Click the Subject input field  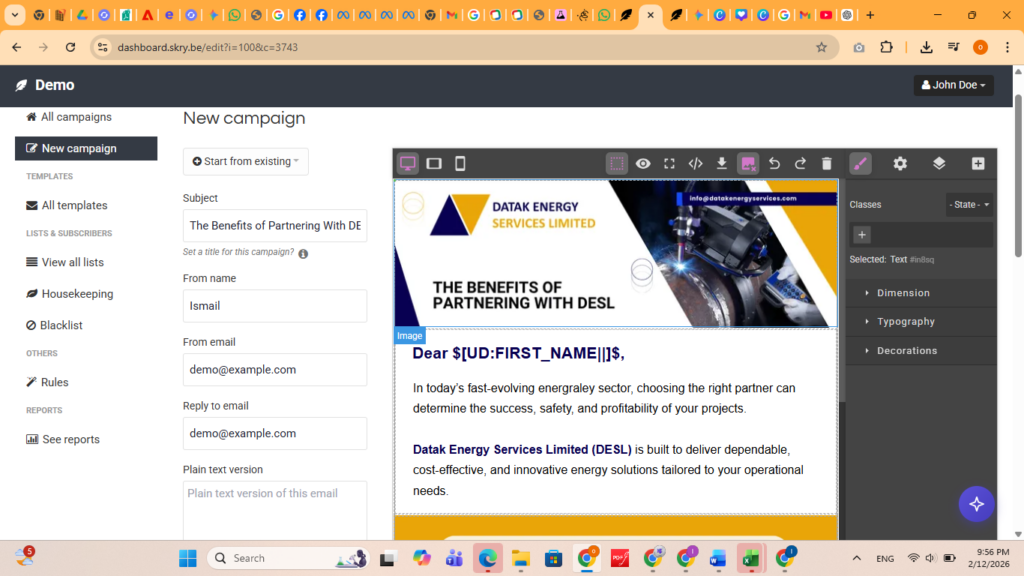275,225
